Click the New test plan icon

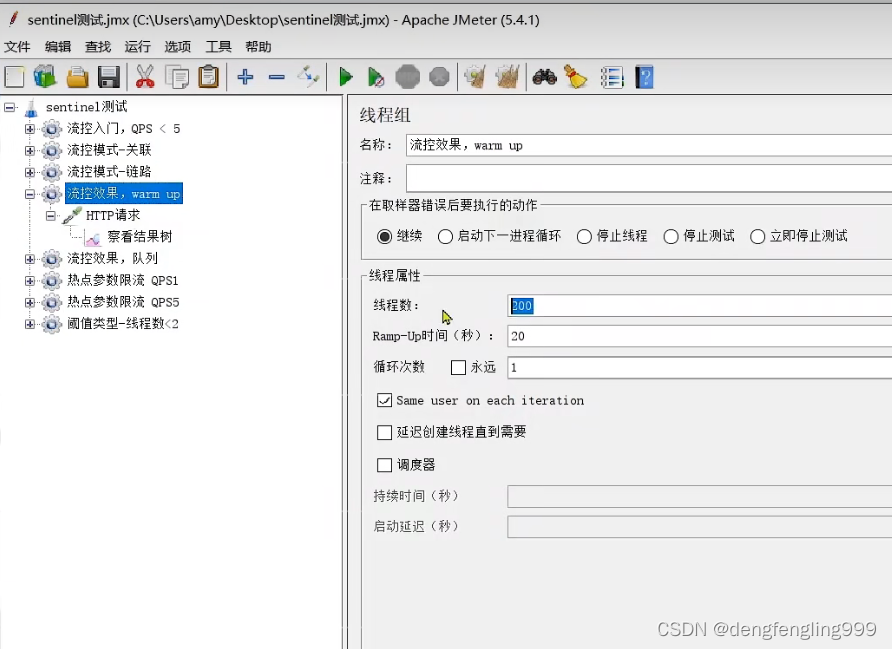[x=14, y=77]
